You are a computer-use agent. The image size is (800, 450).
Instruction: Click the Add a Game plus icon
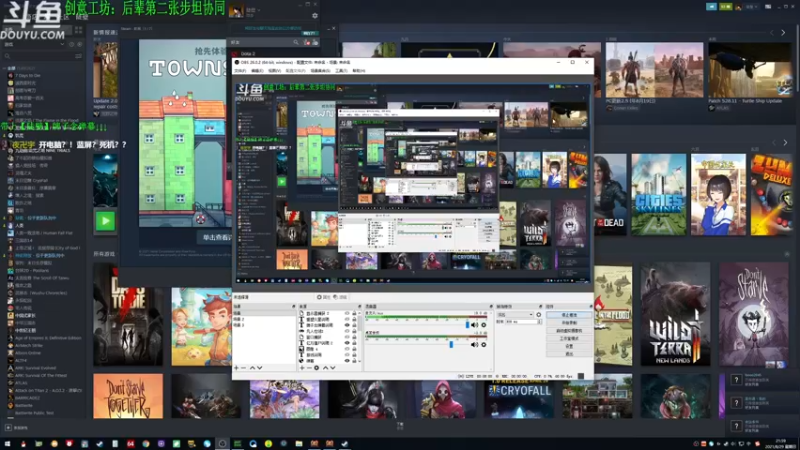(x=8, y=428)
